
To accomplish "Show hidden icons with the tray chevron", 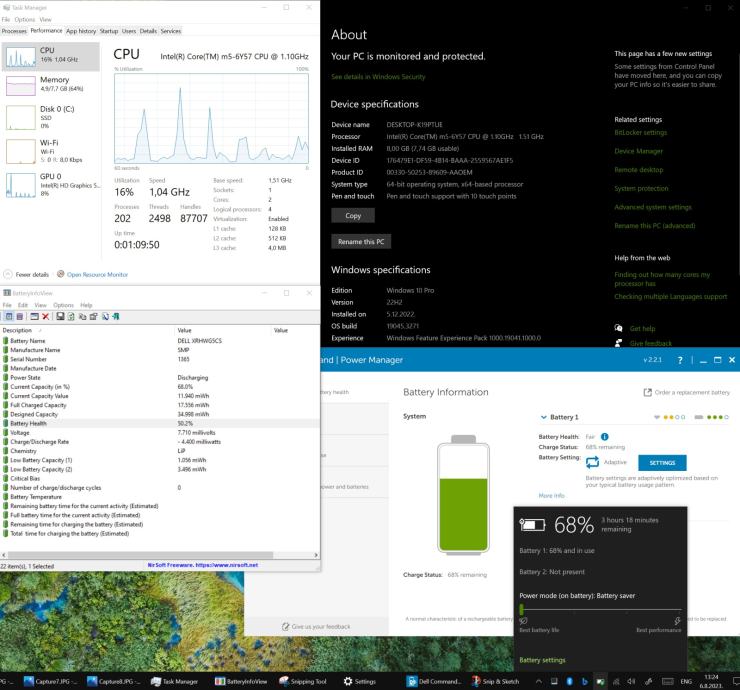I will [538, 681].
